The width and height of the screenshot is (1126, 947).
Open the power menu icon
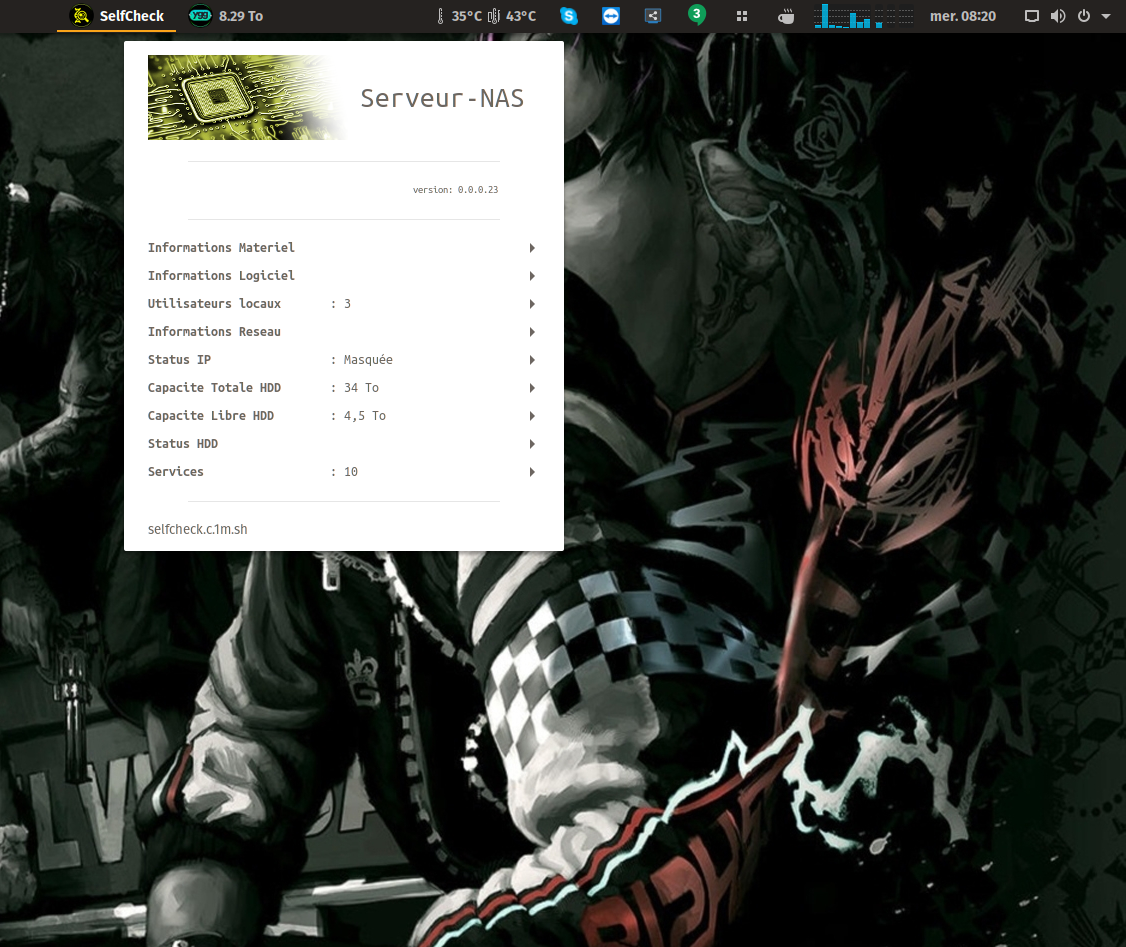(x=1084, y=16)
